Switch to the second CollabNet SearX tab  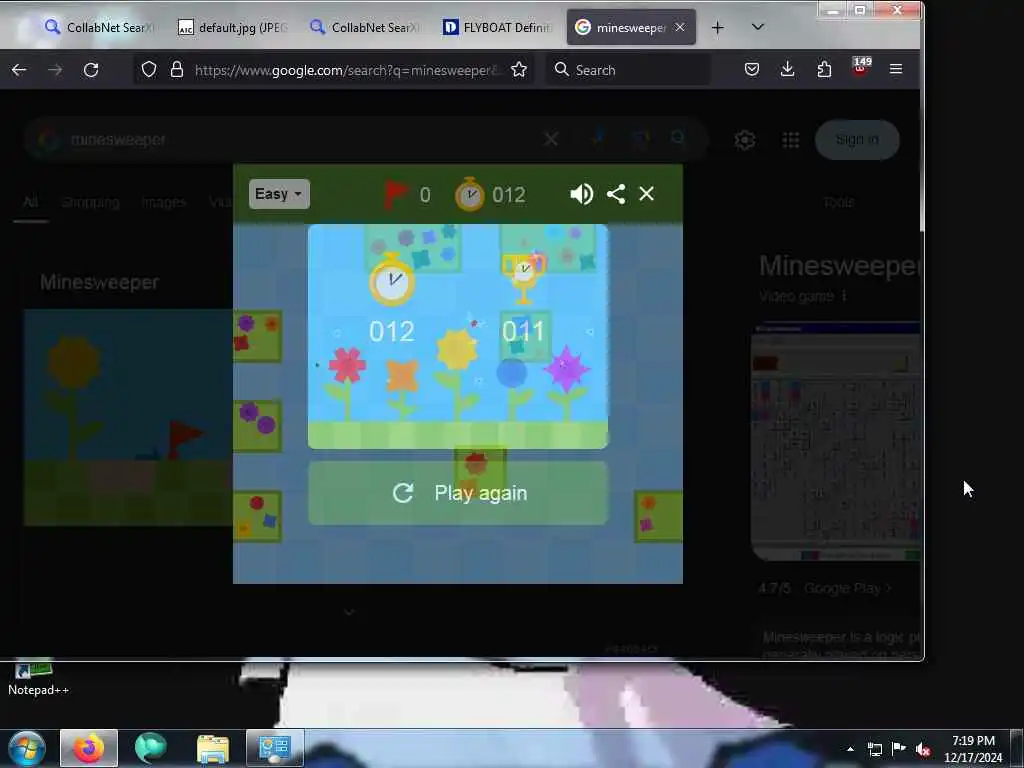click(x=365, y=27)
